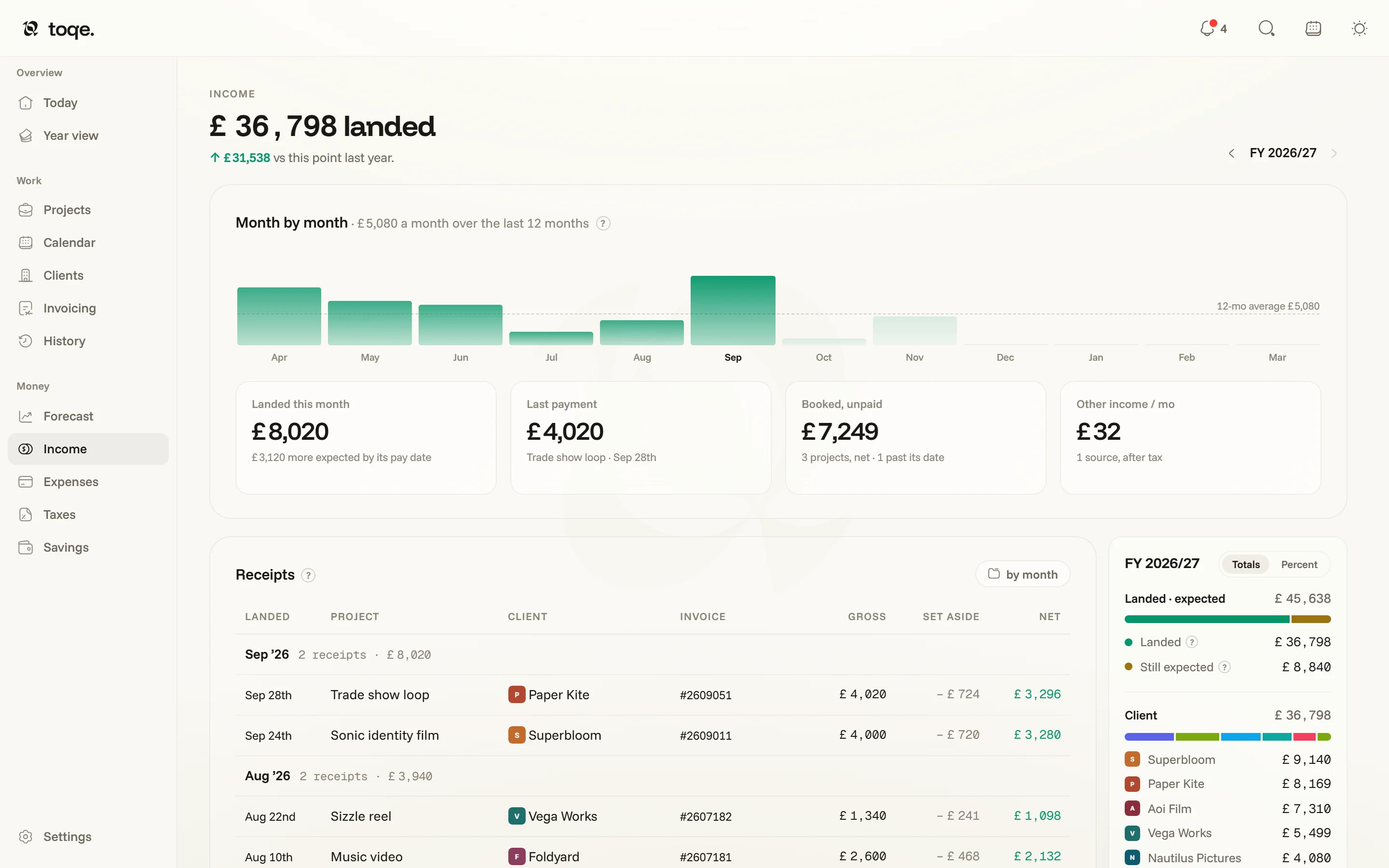1389x868 pixels.
Task: Click the Income coin icon
Action: [x=25, y=449]
